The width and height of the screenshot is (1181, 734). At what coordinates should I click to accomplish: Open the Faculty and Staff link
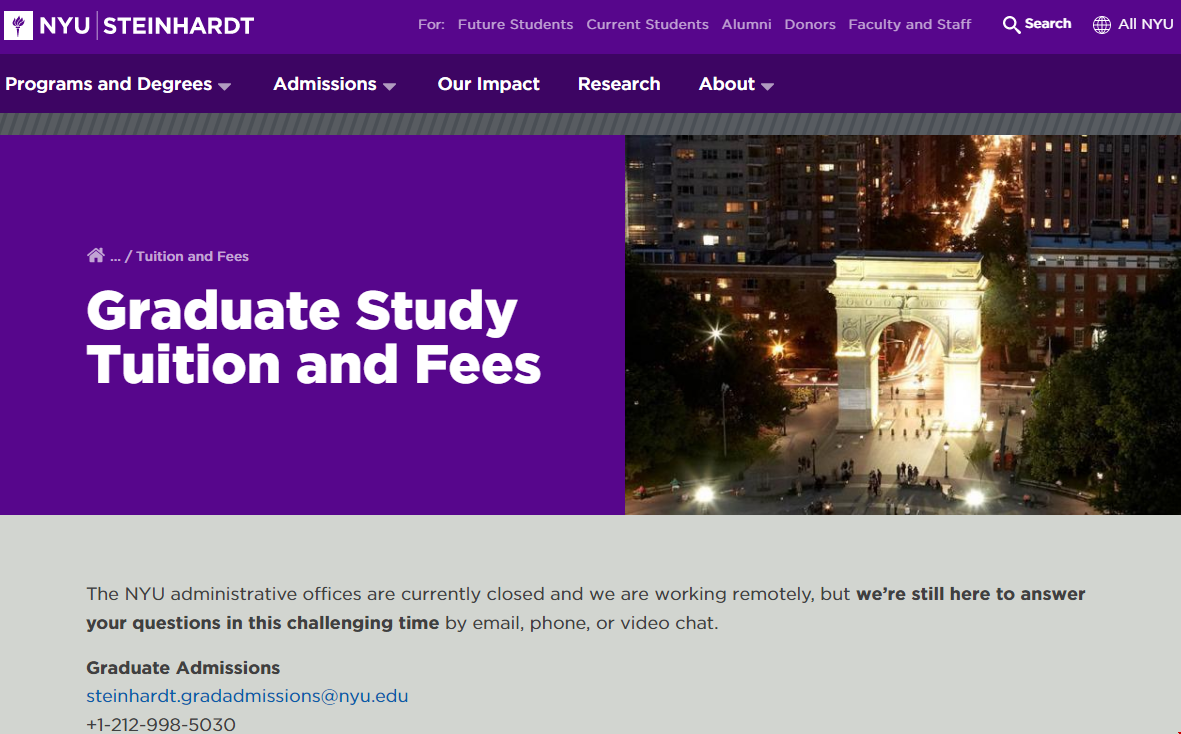coord(910,24)
